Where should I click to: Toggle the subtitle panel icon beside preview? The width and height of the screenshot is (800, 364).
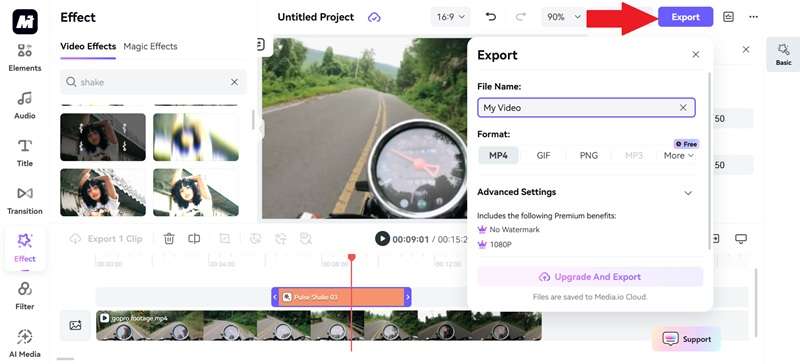[260, 45]
